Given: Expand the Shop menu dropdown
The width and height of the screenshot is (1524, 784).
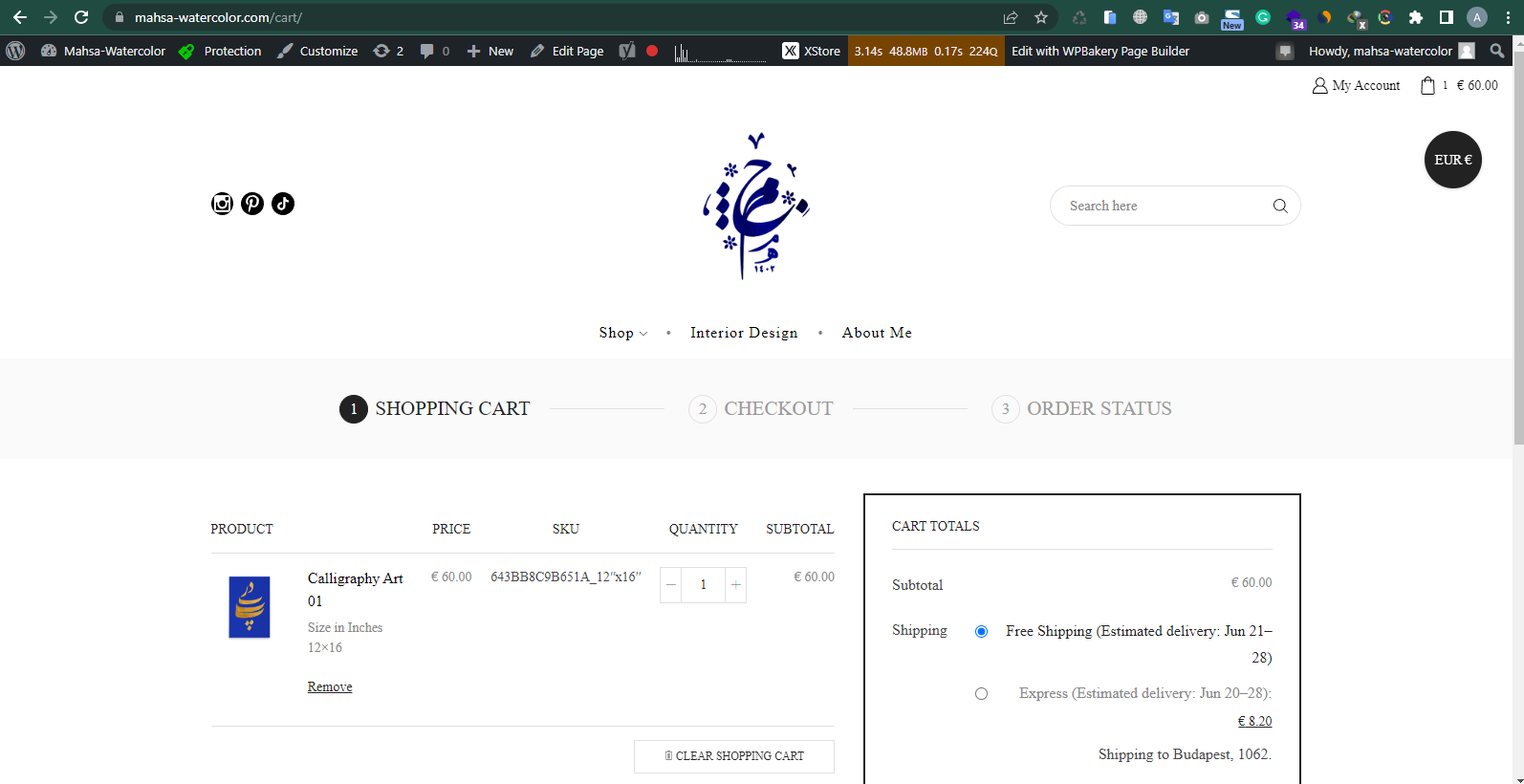Looking at the screenshot, I should (623, 333).
